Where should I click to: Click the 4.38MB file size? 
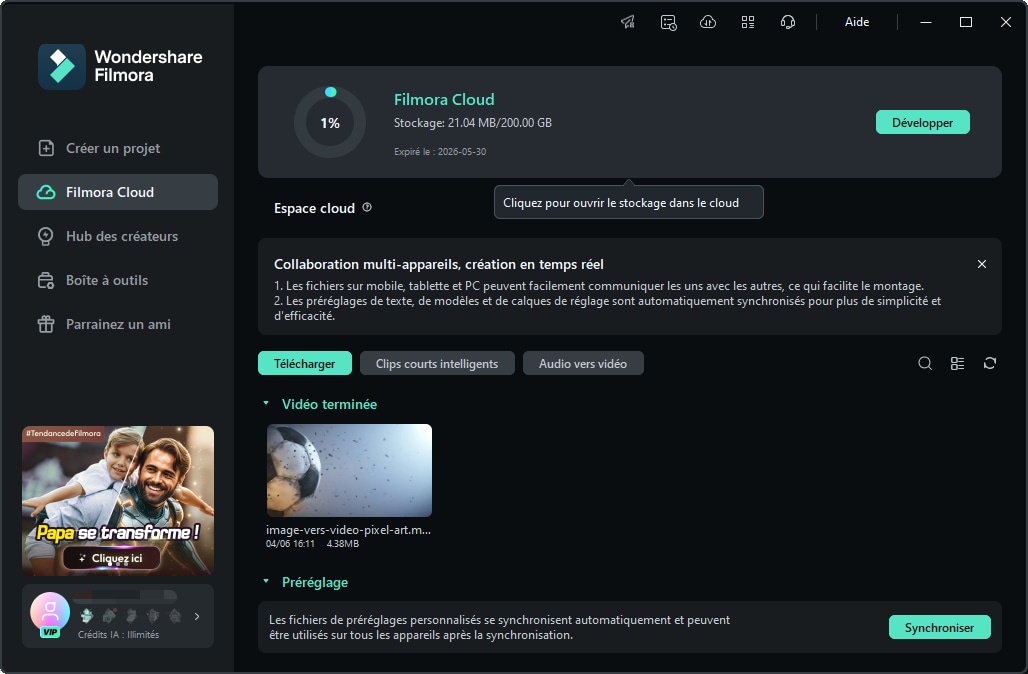tap(343, 544)
